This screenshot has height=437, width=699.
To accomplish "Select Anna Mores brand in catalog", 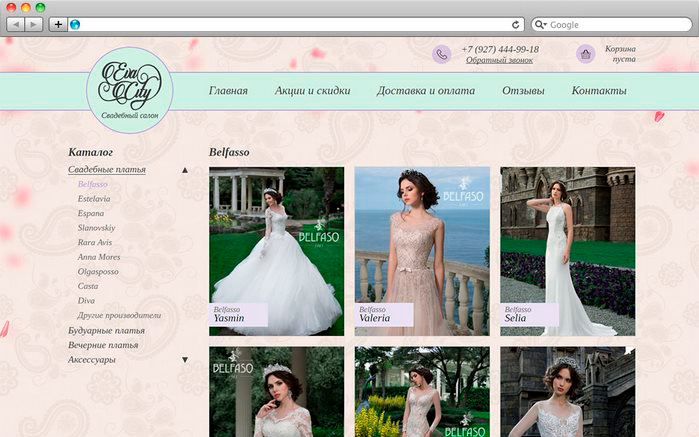I will [x=99, y=257].
